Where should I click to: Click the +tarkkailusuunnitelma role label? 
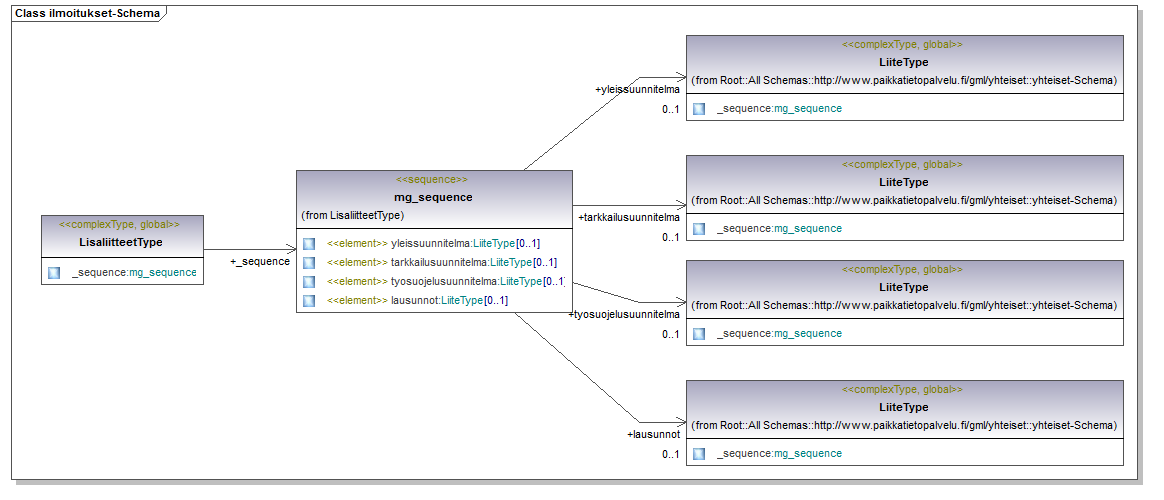629,217
